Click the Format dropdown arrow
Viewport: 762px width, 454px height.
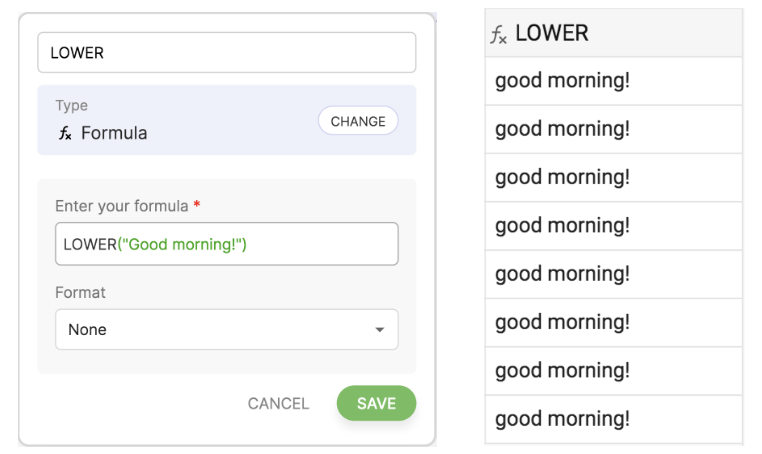point(379,329)
